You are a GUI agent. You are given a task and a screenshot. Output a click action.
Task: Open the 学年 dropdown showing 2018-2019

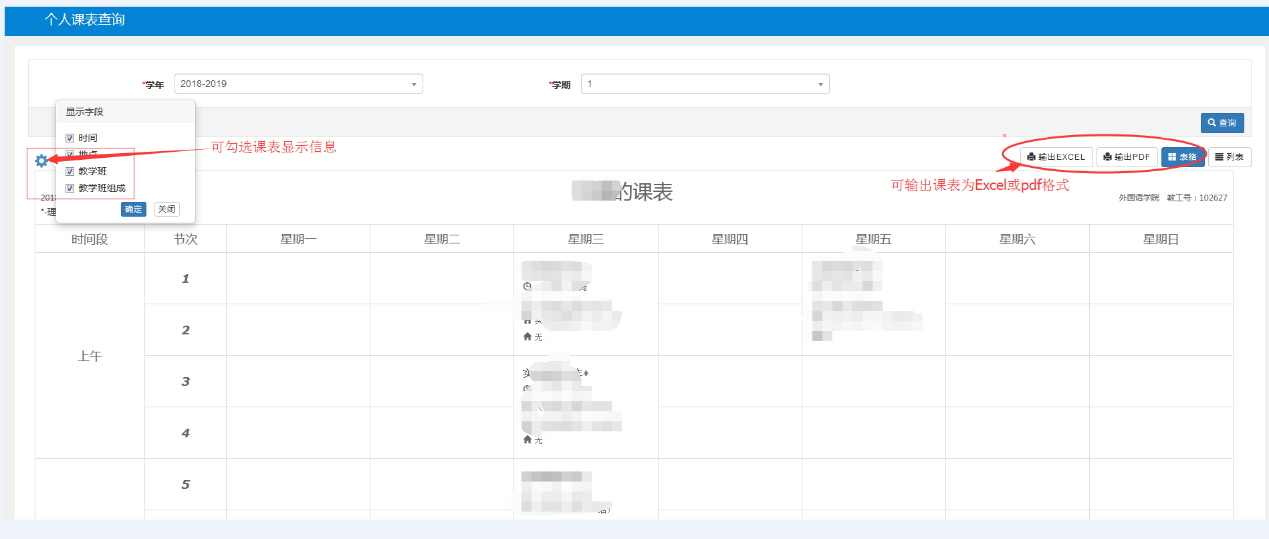(x=297, y=84)
